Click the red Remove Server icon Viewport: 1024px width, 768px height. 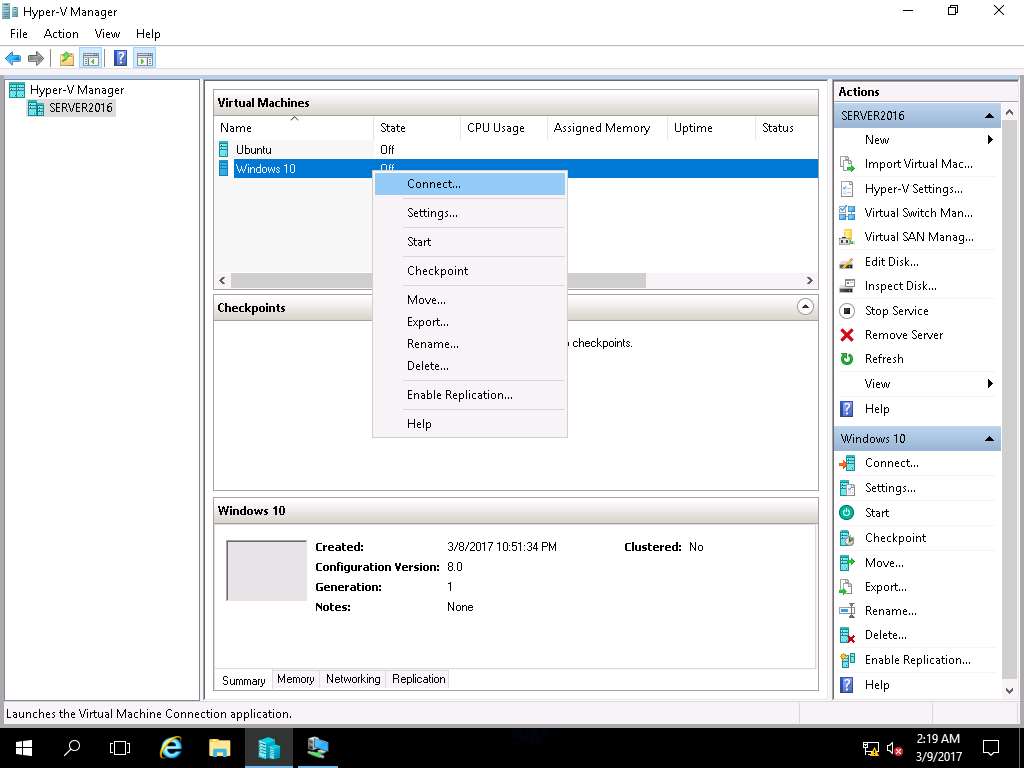[x=847, y=335]
